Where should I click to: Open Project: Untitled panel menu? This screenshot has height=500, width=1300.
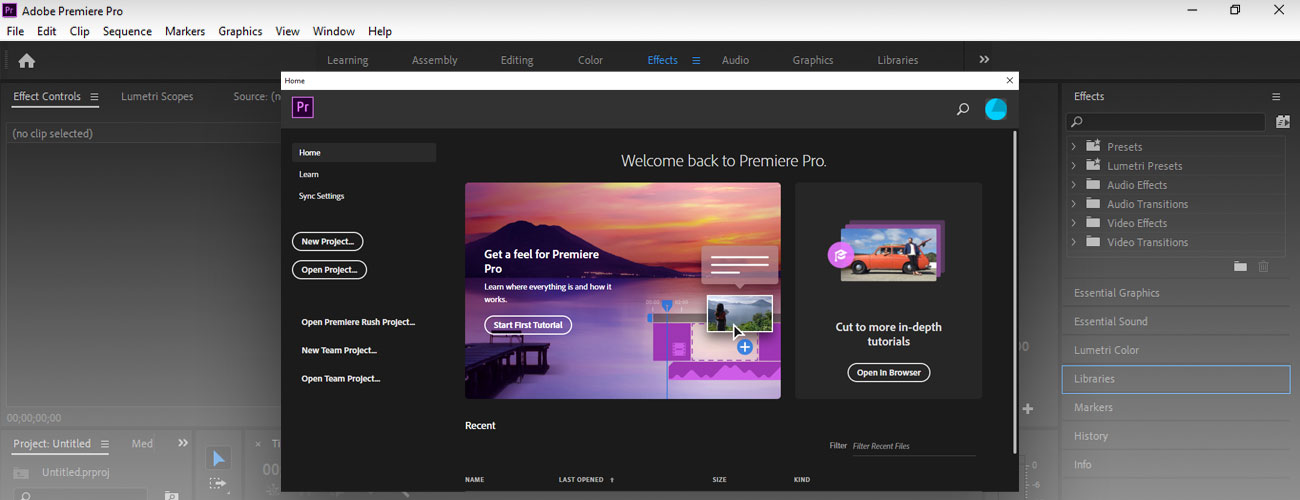(x=104, y=444)
